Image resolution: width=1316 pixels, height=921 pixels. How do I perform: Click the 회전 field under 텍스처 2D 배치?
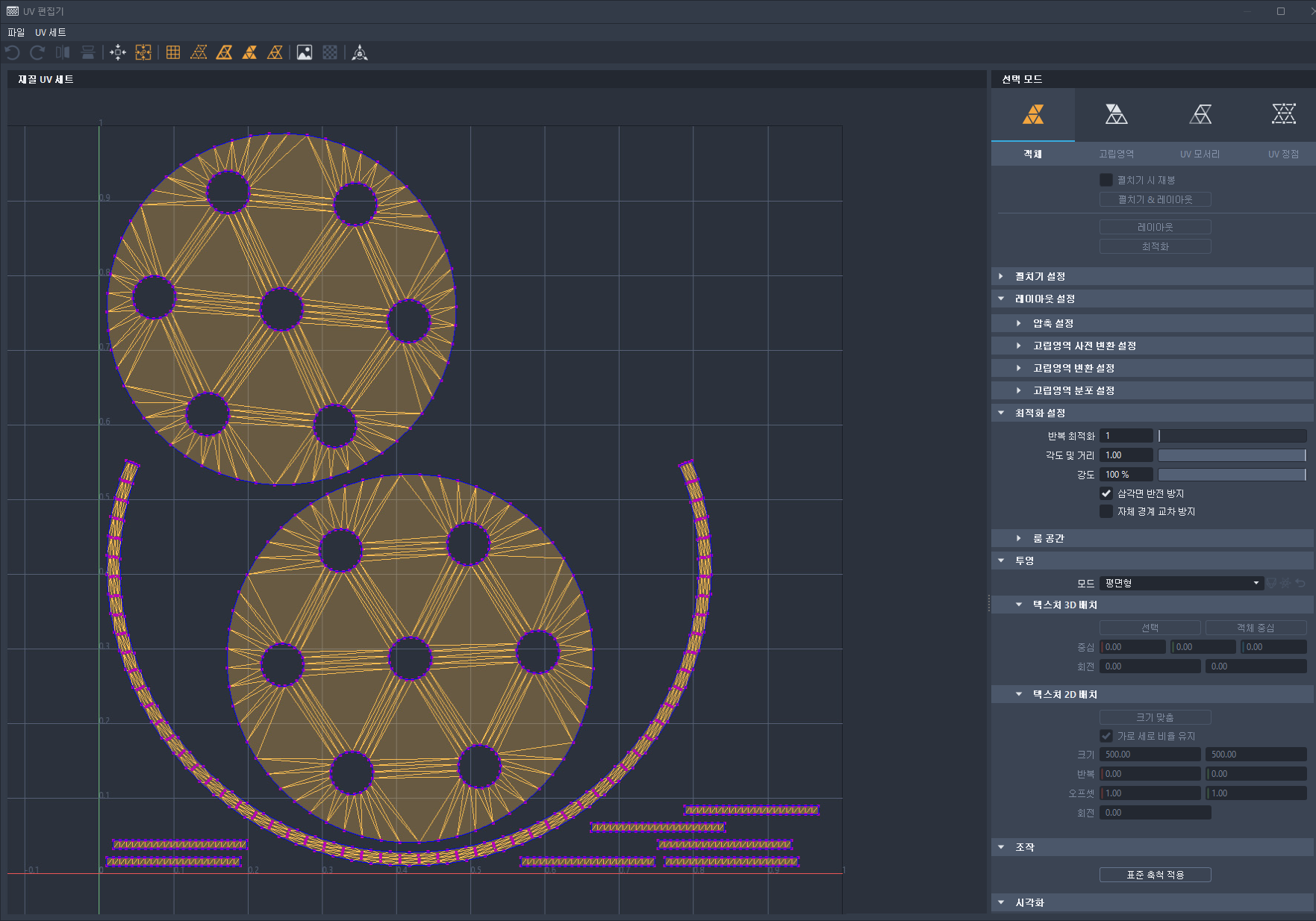1156,813
